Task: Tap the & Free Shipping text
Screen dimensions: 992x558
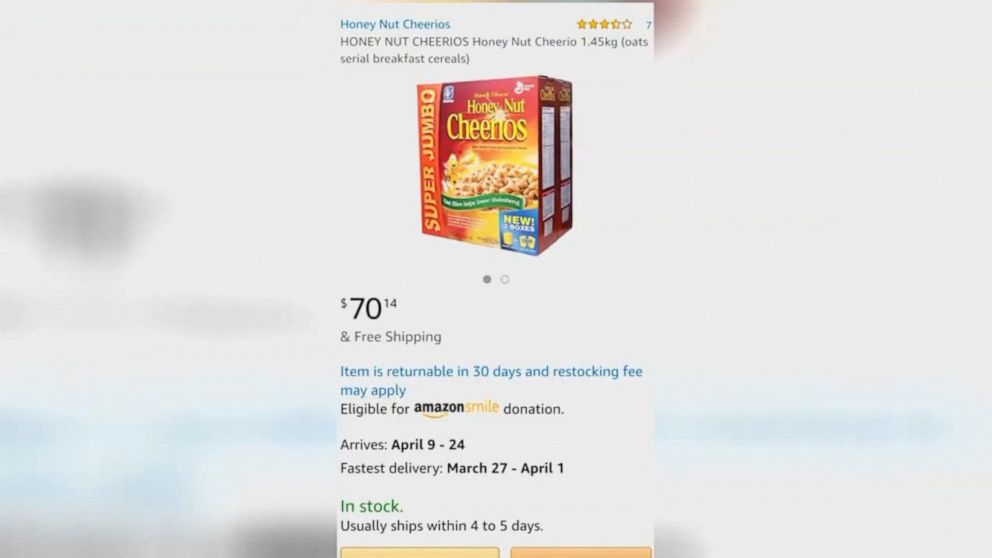Action: tap(391, 337)
